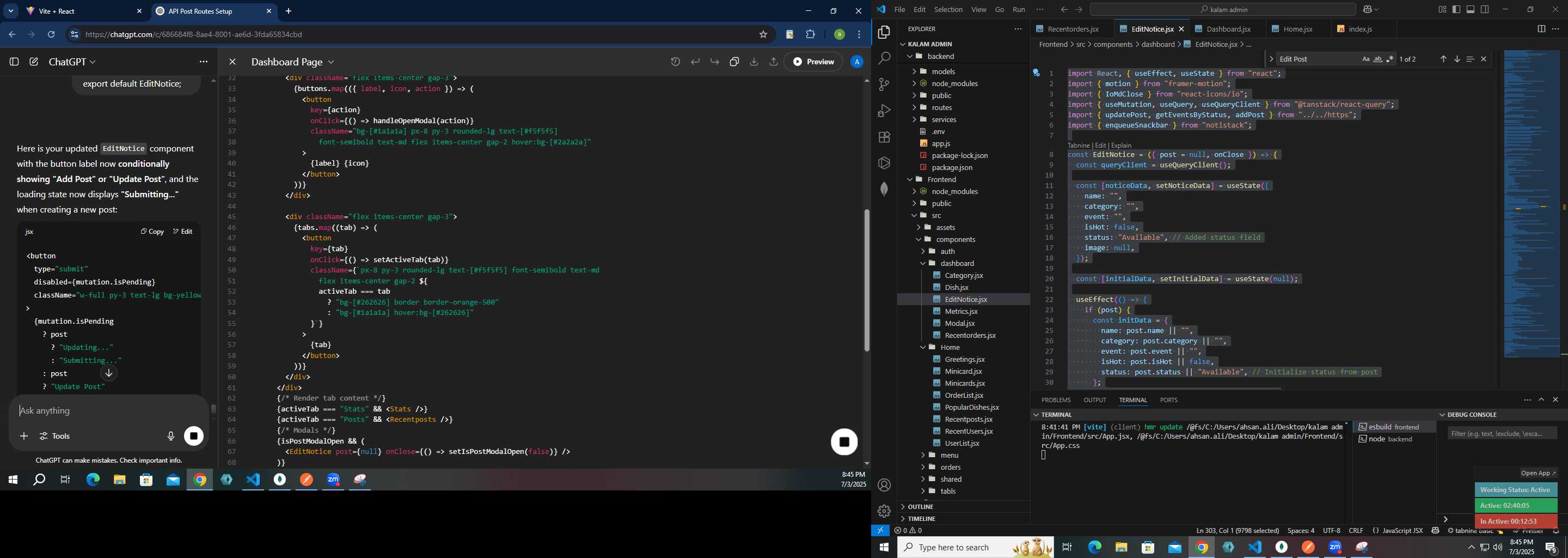Screen dimensions: 1568x558
Task: Open the Run and Debug view
Action: click(x=884, y=111)
